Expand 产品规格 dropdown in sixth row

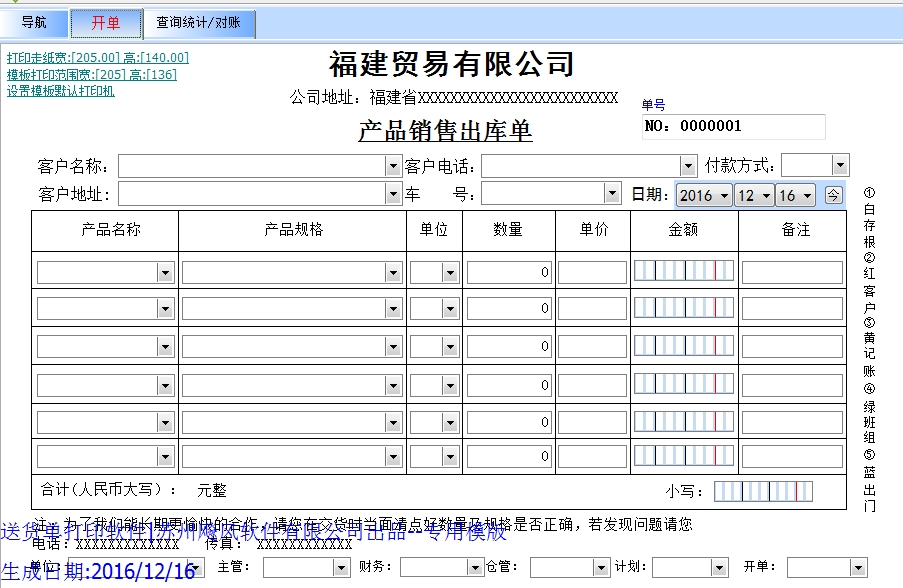click(x=393, y=457)
